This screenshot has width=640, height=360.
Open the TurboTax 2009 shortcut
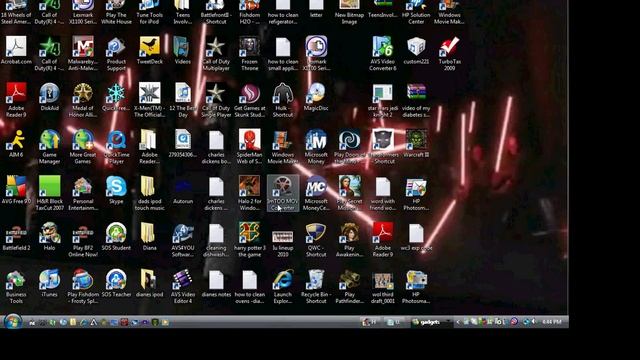tap(449, 53)
